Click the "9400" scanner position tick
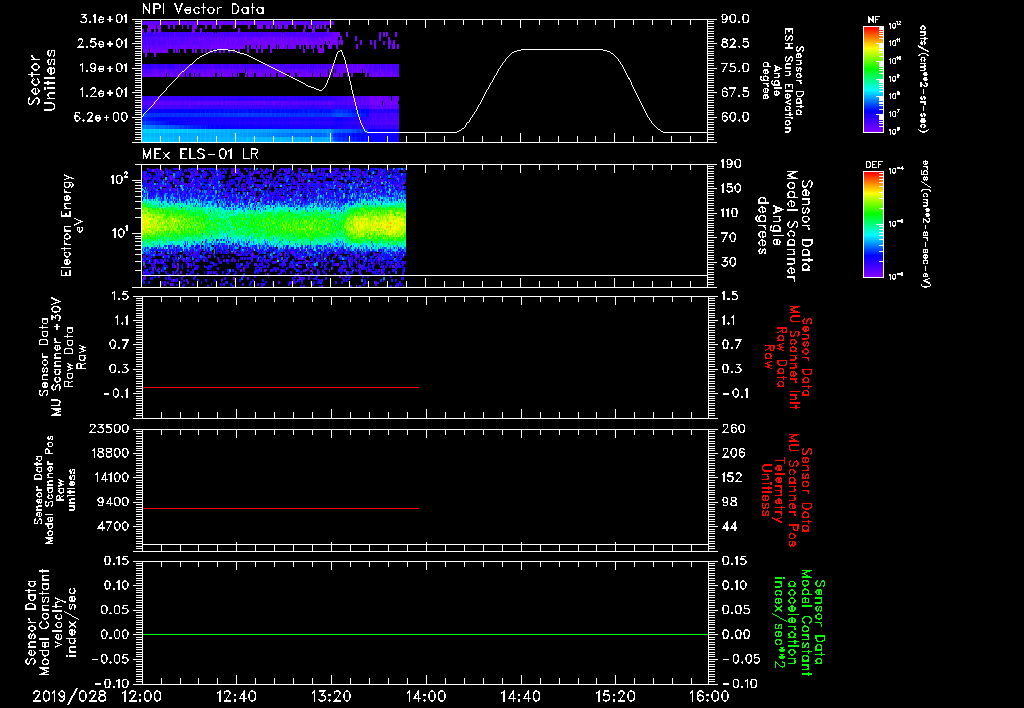1024x708 pixels. coord(114,502)
